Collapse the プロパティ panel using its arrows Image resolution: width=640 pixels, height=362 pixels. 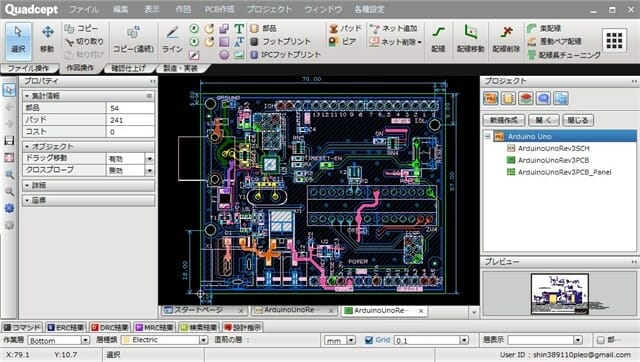[x=152, y=82]
